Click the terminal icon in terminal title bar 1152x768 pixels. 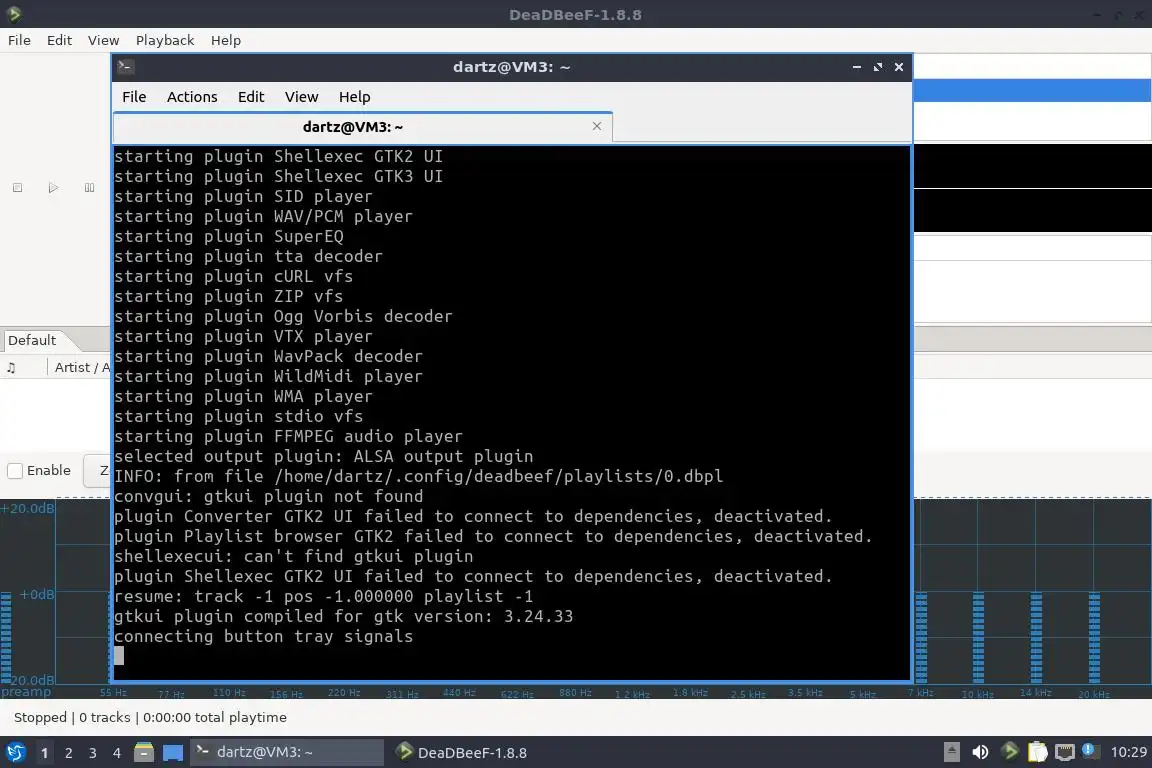(125, 67)
